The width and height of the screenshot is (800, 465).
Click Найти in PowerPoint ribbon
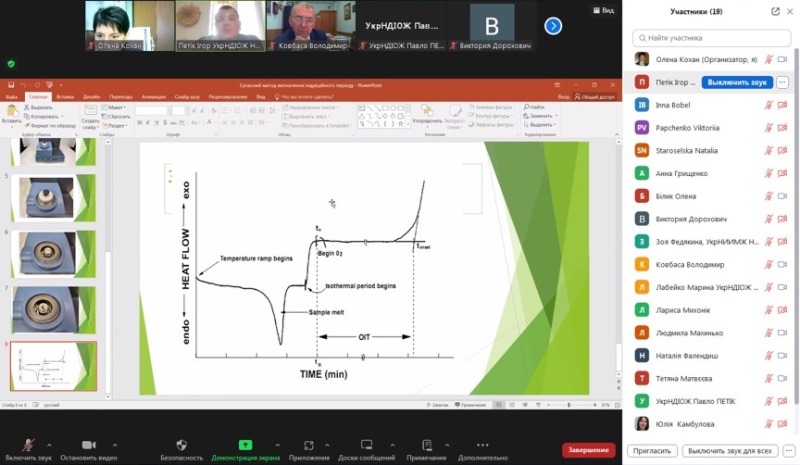coord(535,107)
